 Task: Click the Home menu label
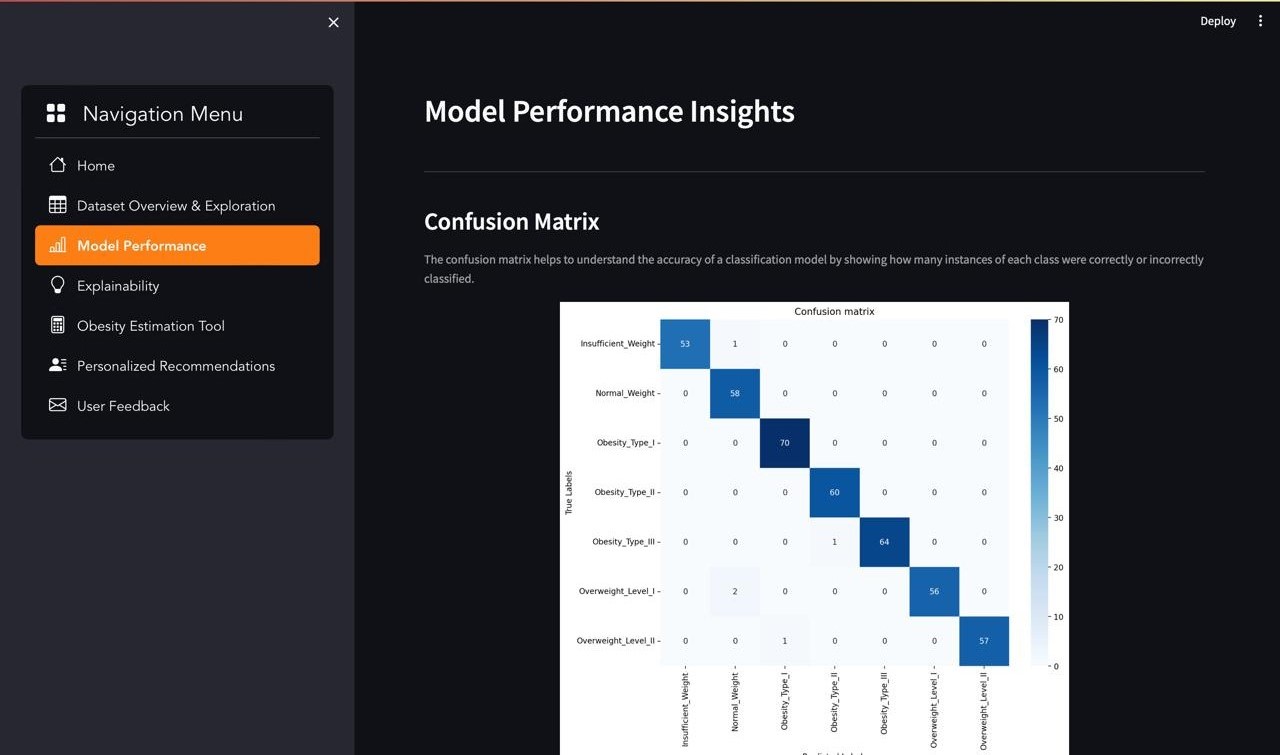[96, 166]
